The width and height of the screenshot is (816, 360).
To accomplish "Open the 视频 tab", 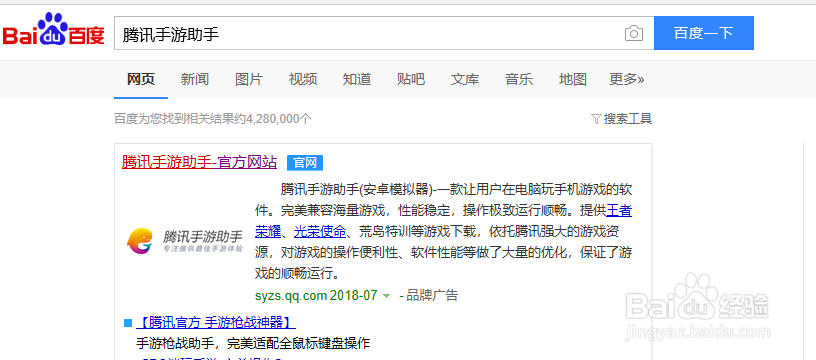I will [303, 79].
